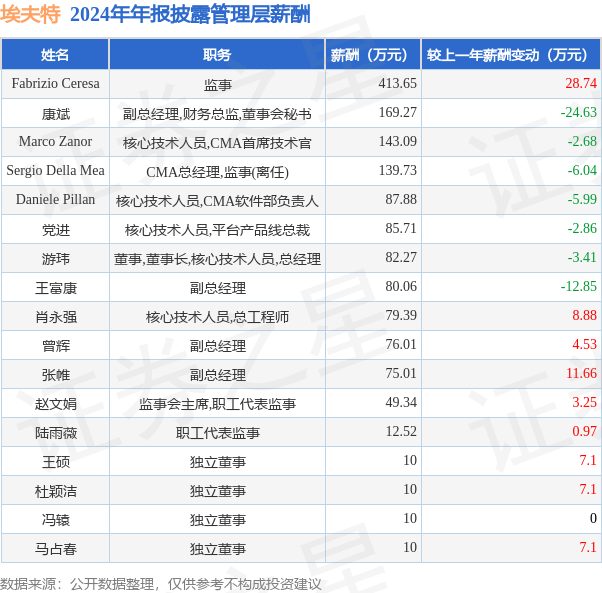This screenshot has width=602, height=593.
Task: Select the name 冯辕
Action: pos(55,520)
